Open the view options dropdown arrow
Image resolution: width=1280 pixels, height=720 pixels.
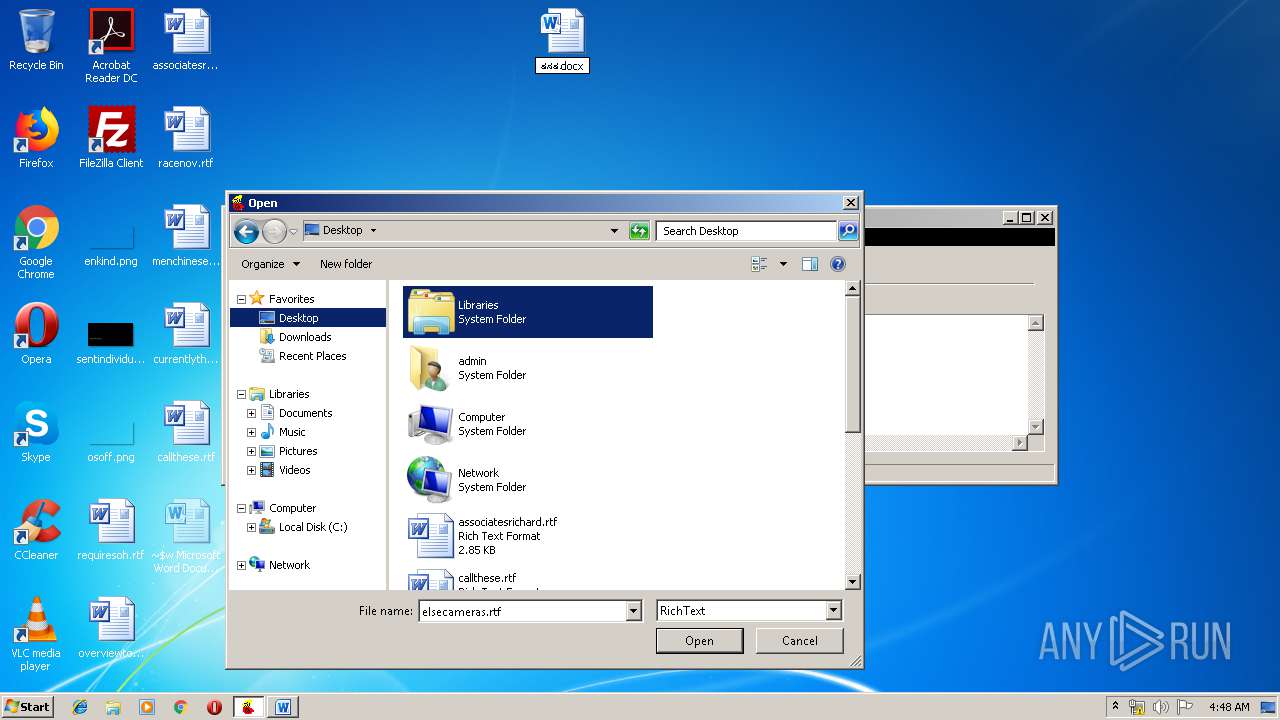(783, 264)
